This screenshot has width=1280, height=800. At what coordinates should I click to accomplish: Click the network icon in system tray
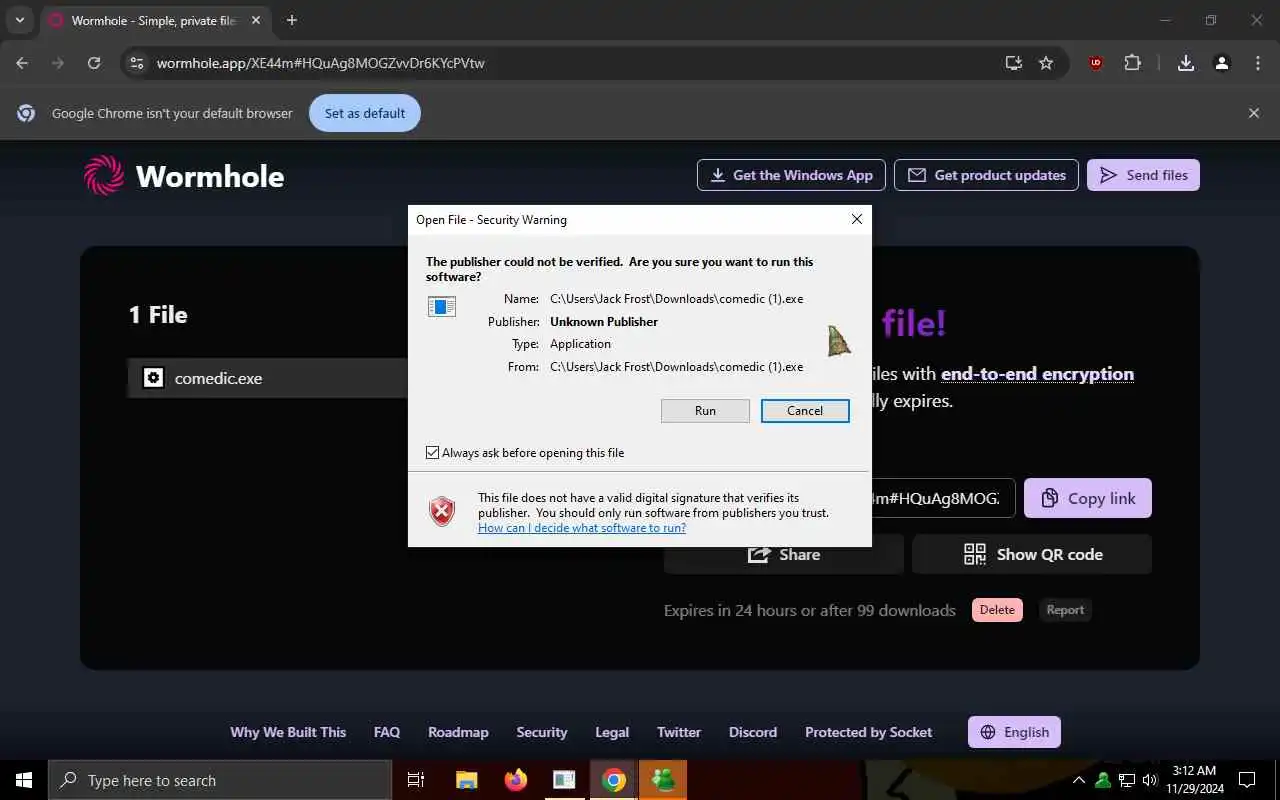pyautogui.click(x=1126, y=780)
